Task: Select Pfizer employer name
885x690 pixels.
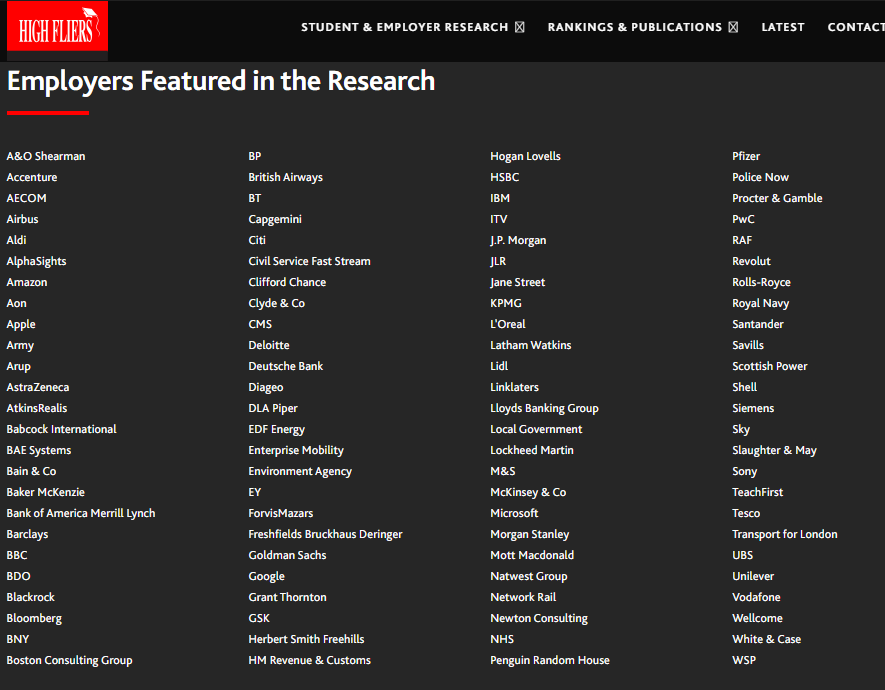Action: point(746,156)
